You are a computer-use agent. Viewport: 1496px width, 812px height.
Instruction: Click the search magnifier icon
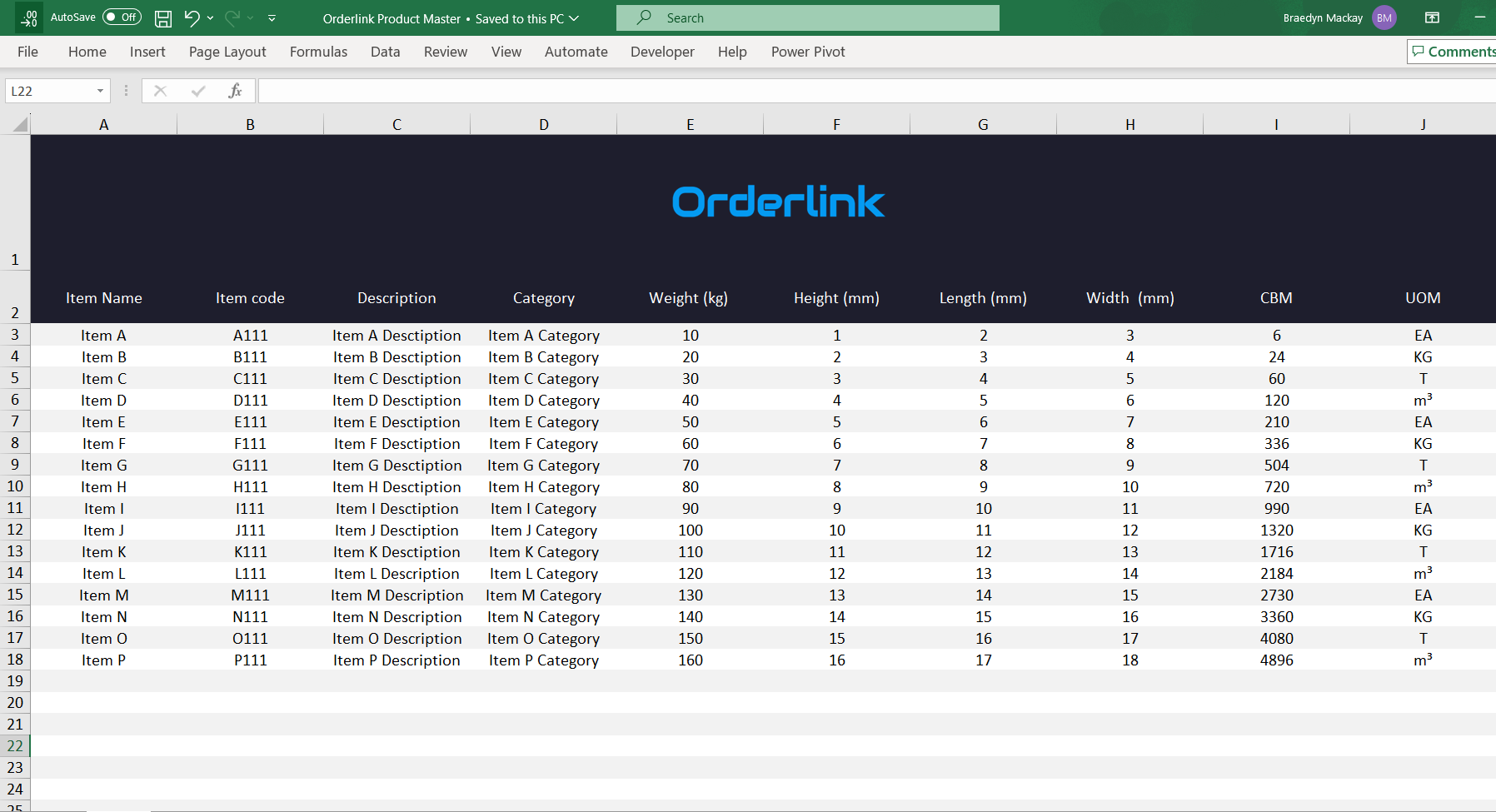644,17
